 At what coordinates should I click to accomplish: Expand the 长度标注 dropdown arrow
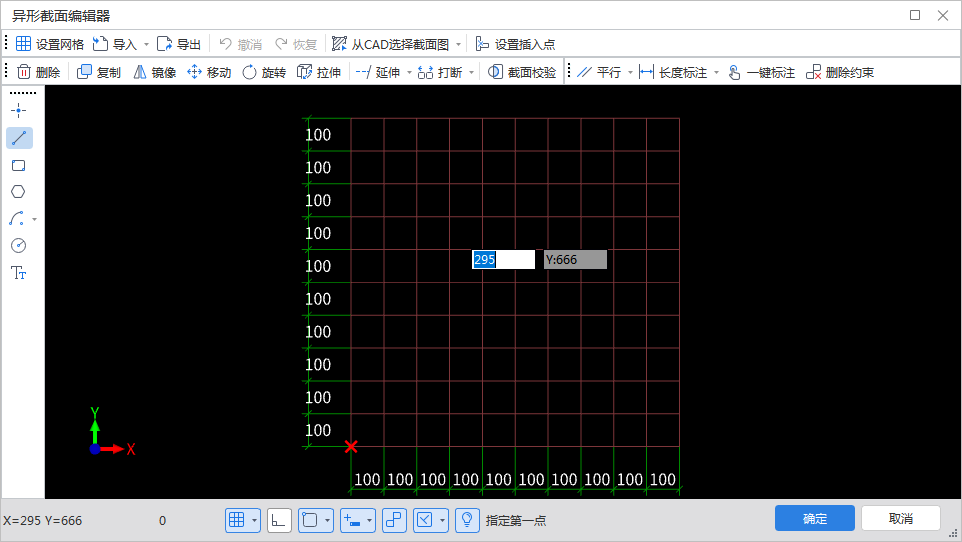point(716,72)
